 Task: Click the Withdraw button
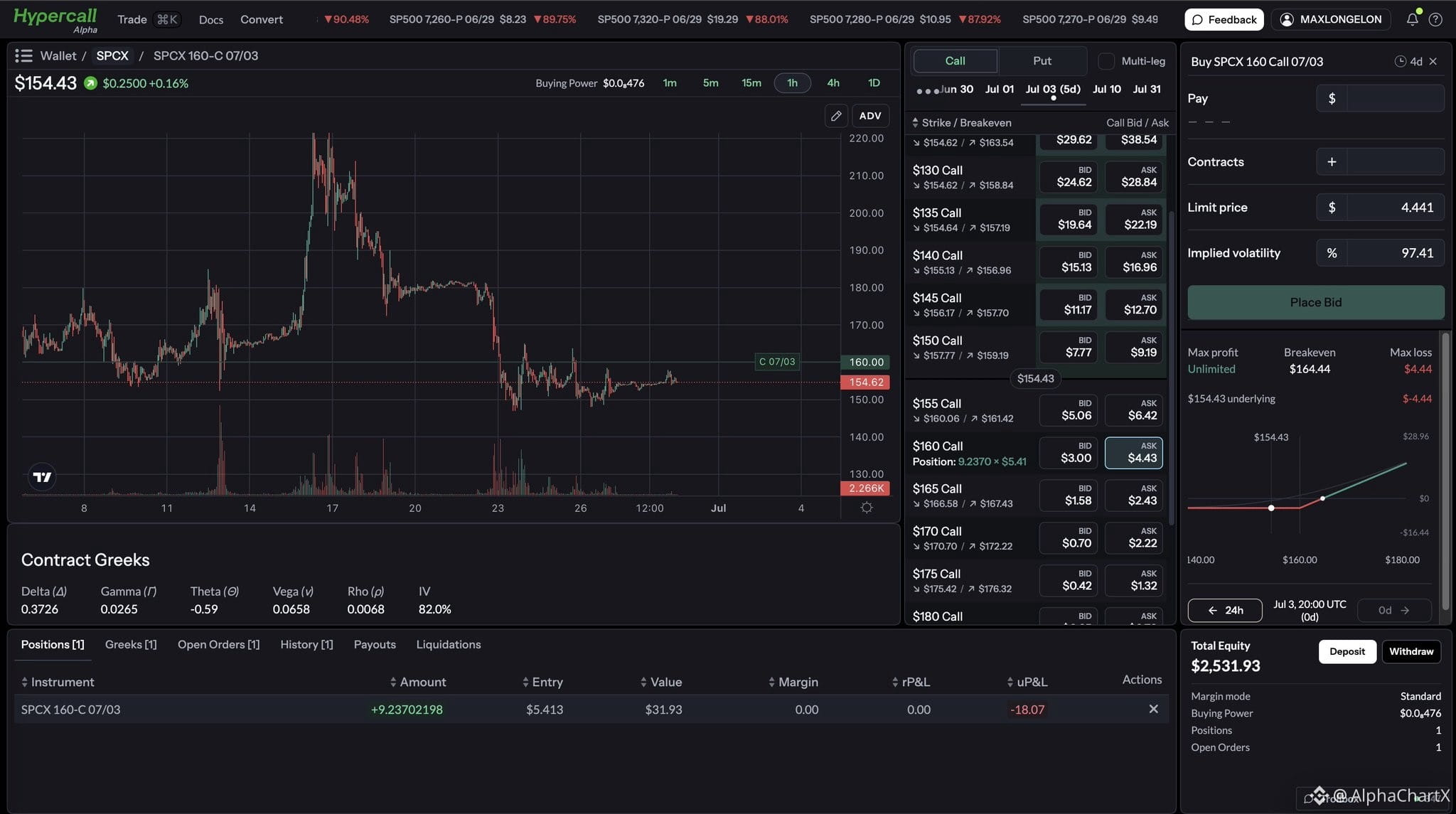coord(1411,651)
